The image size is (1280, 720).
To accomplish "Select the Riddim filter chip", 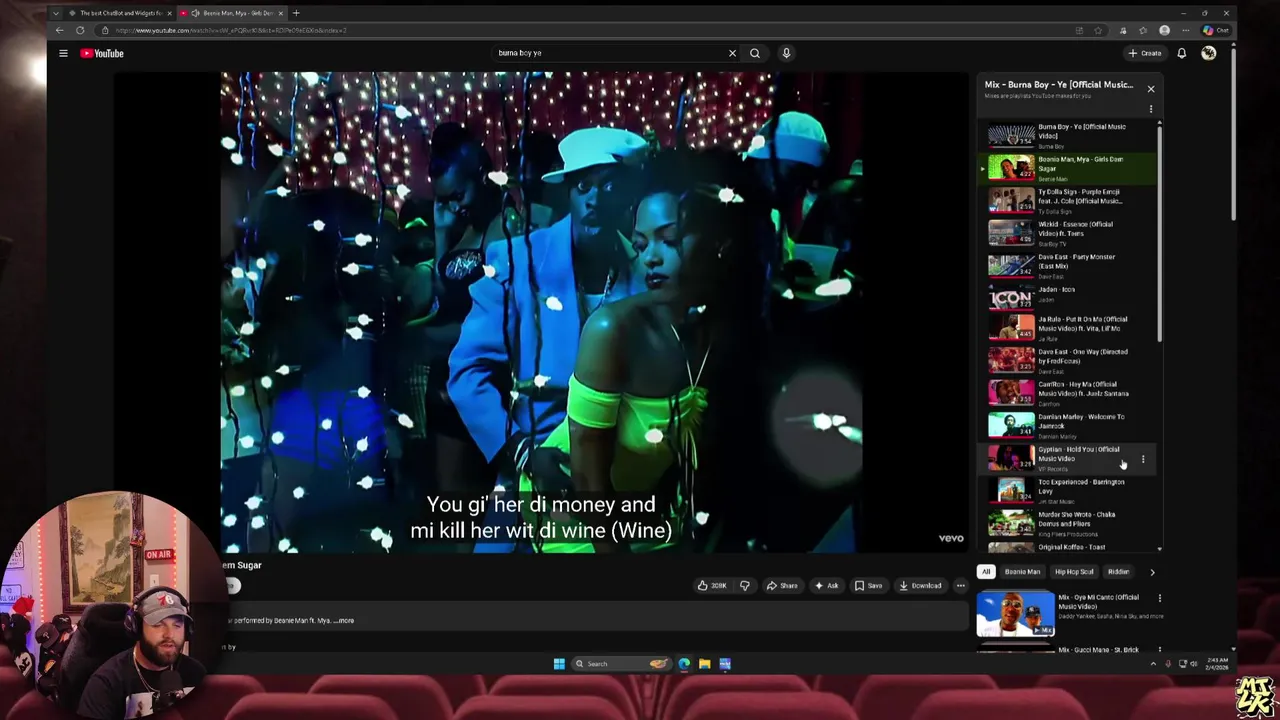I will [x=1118, y=572].
